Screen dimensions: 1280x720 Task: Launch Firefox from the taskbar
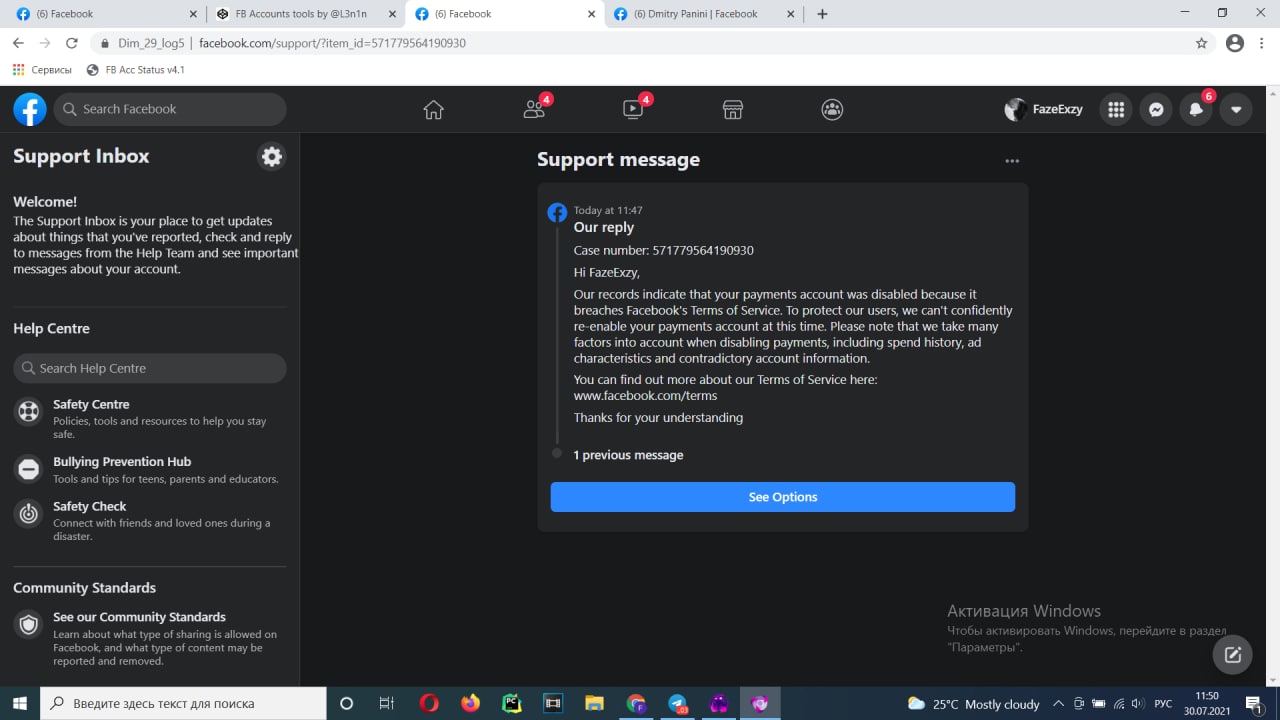(470, 703)
